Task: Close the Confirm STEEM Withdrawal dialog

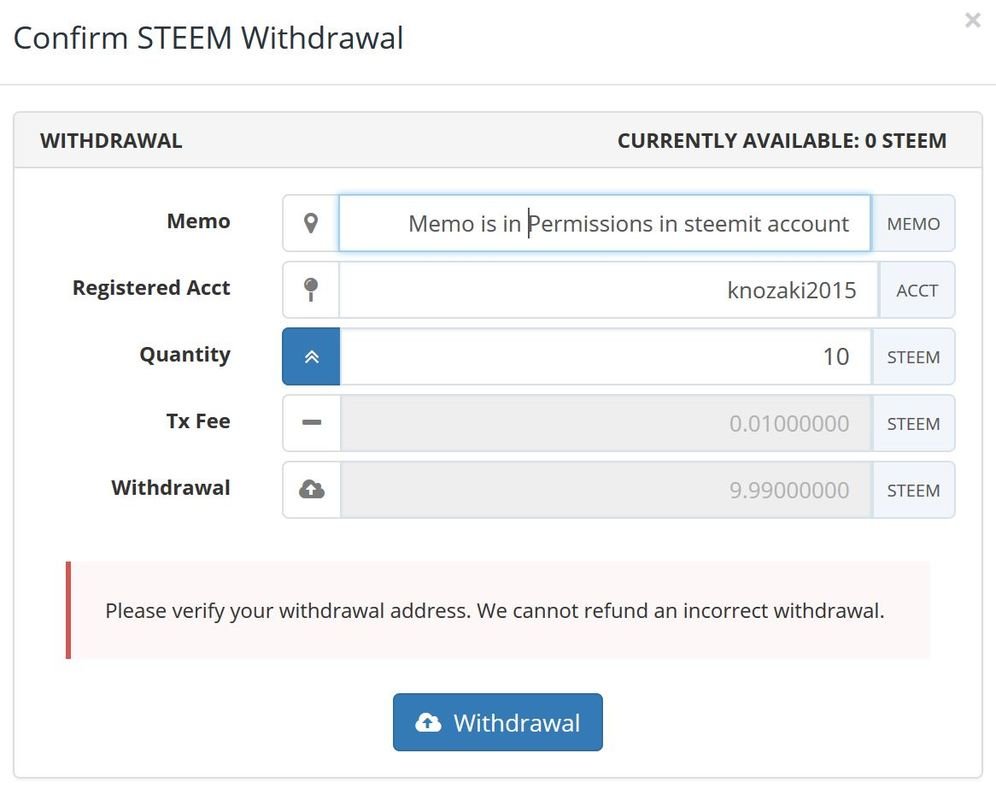Action: click(x=972, y=20)
